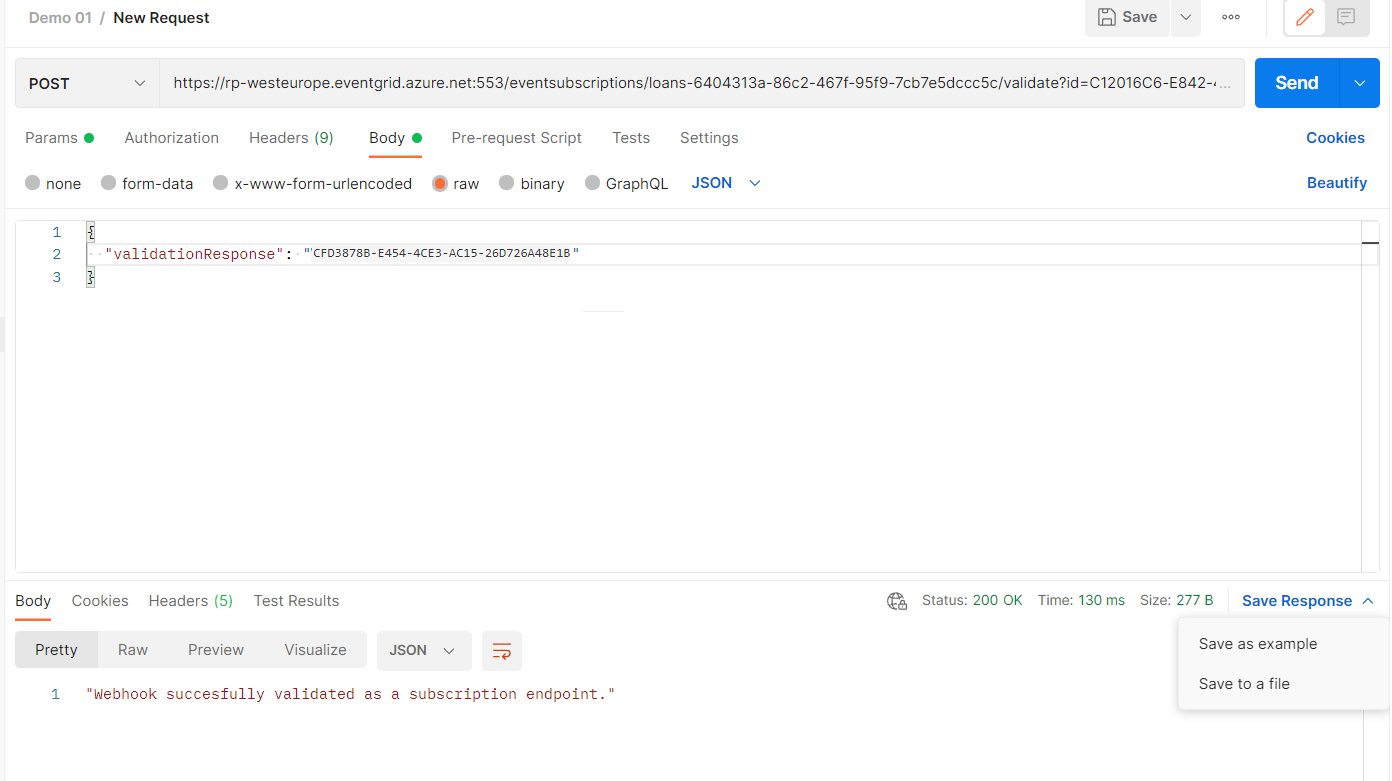
Task: Click the webhook successfully validated response text
Action: (x=350, y=694)
